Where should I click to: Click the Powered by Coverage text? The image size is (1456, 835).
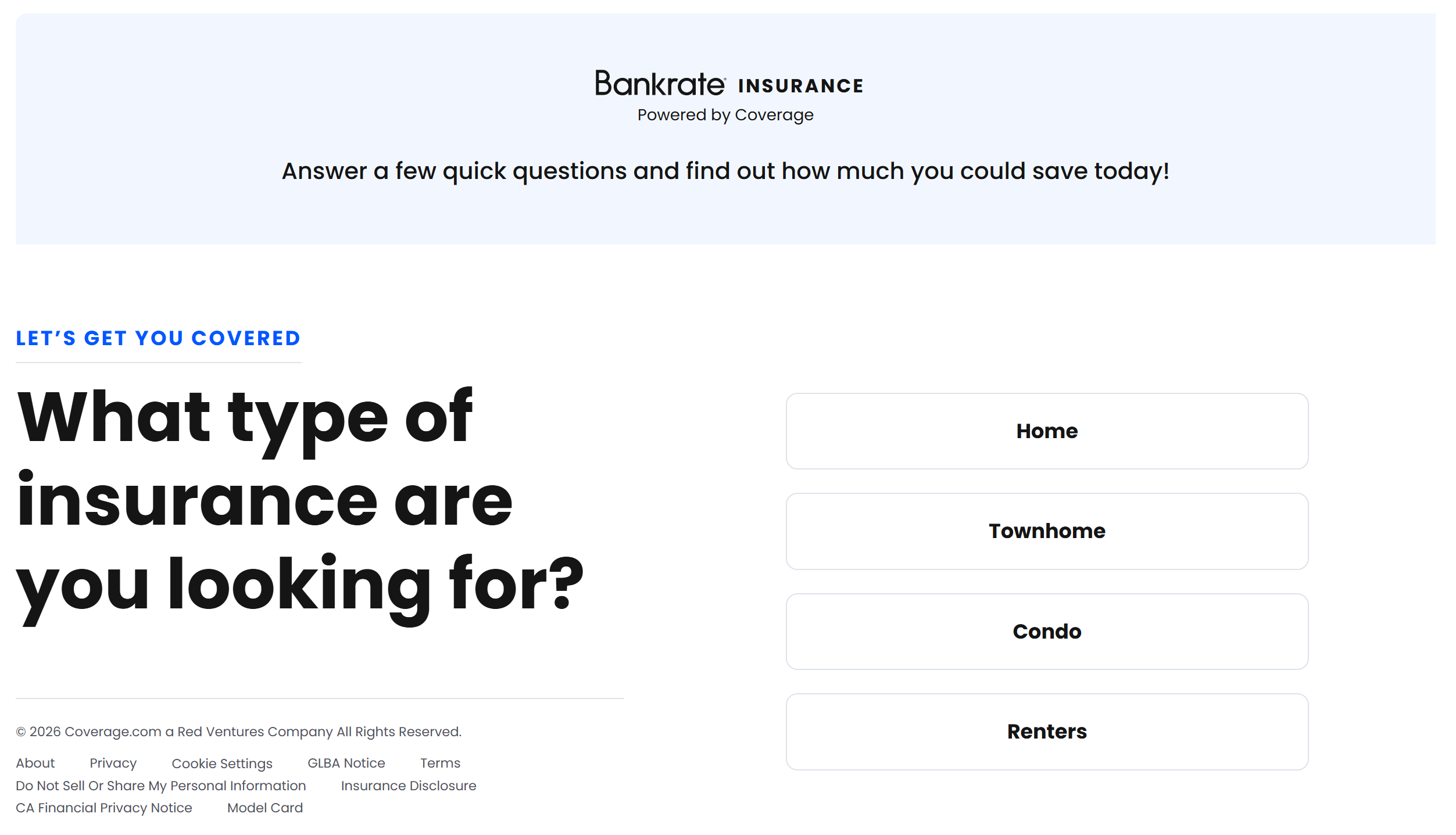tap(725, 115)
